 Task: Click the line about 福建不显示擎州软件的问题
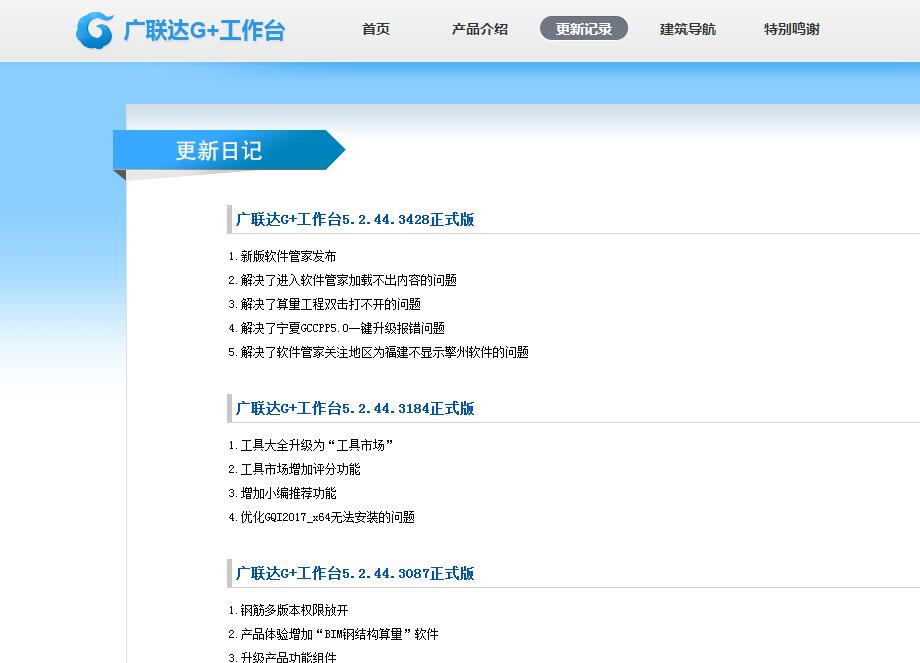(378, 353)
